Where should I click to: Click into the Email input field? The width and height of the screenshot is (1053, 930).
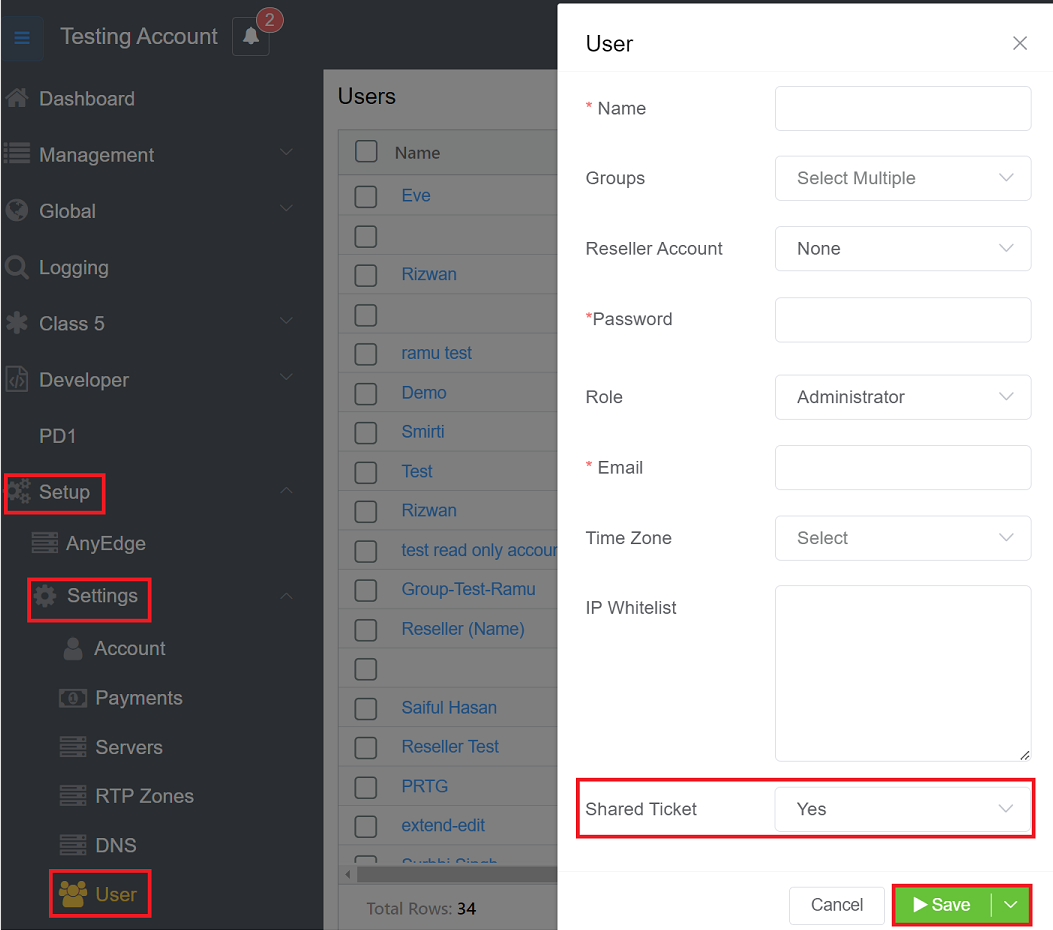click(x=902, y=468)
